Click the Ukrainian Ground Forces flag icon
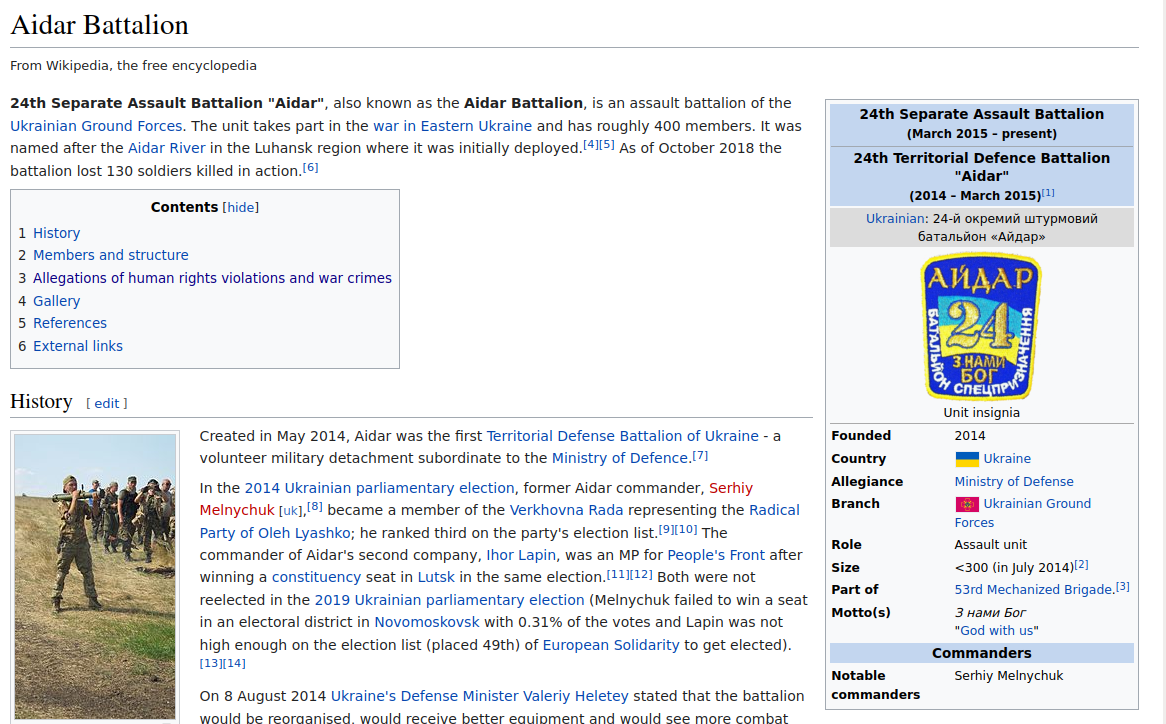Screen dimensions: 1166x724 click(967, 504)
